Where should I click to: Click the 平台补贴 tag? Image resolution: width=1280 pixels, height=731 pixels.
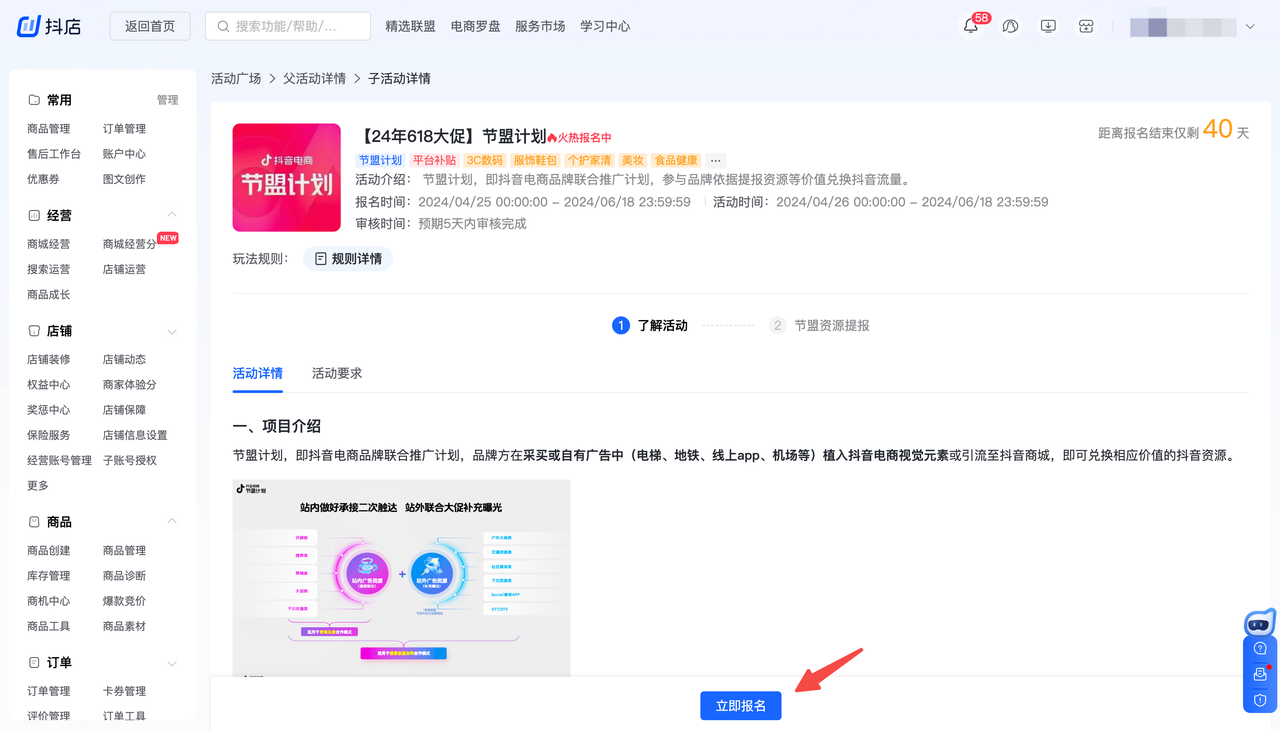pyautogui.click(x=435, y=160)
